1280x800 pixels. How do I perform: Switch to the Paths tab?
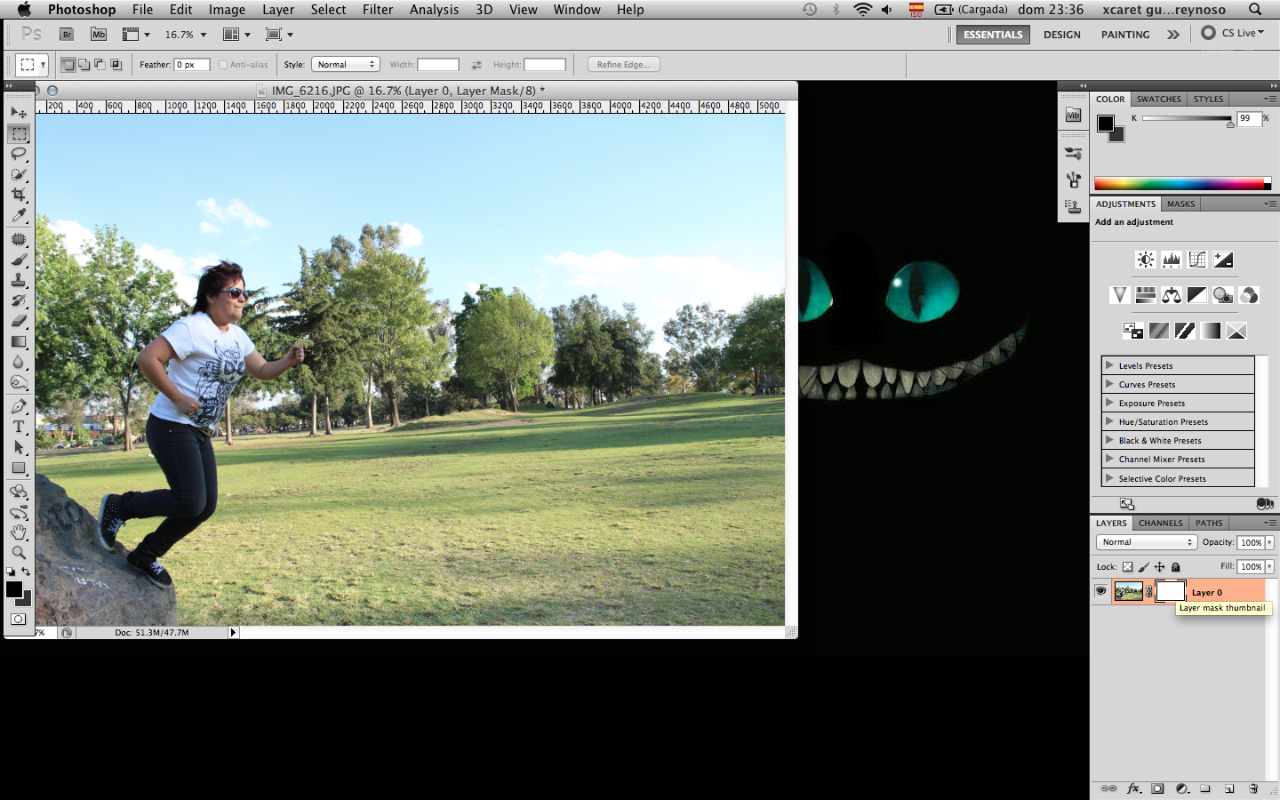point(1209,523)
